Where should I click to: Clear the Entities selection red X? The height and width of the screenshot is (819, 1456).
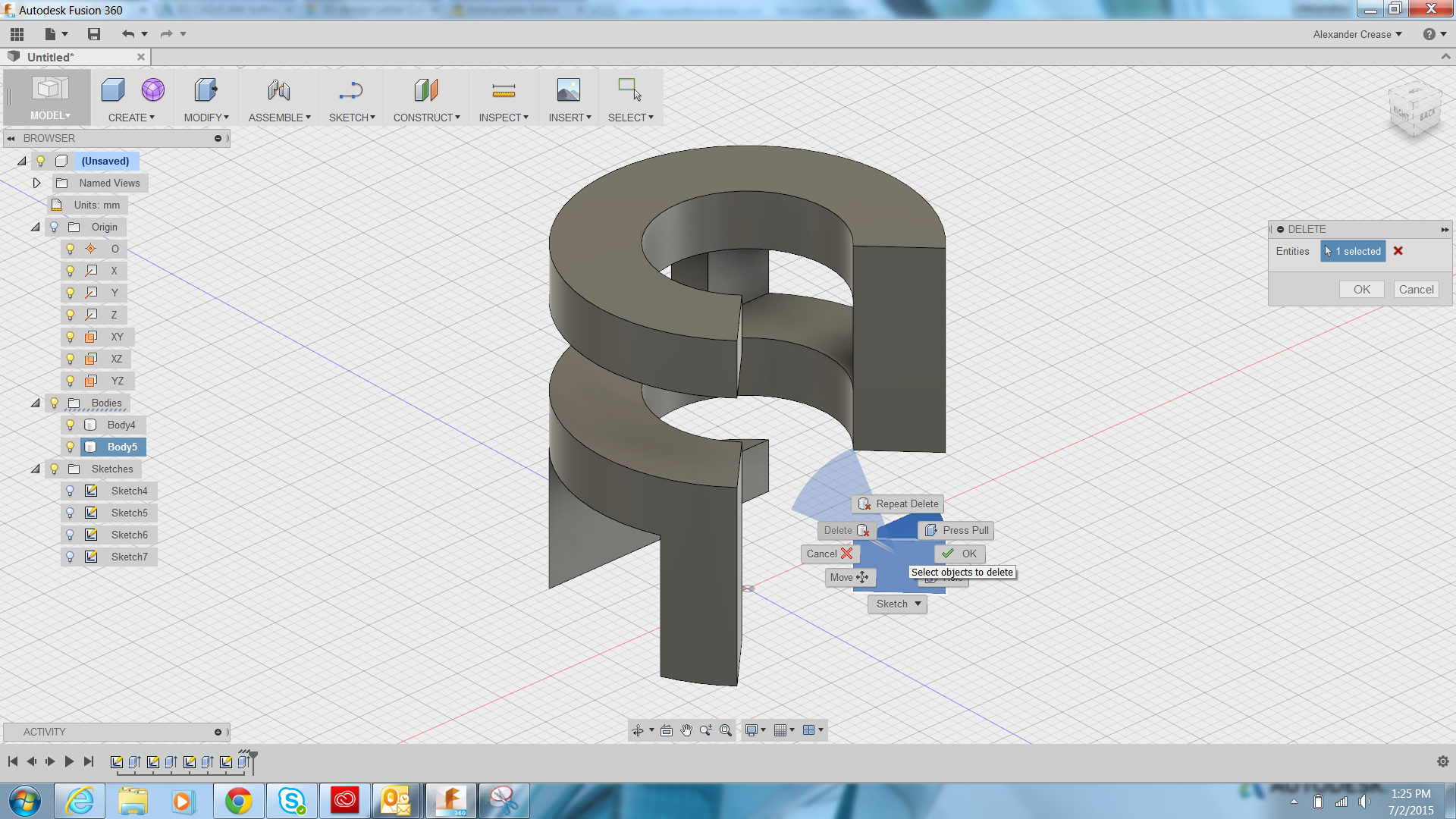coord(1398,251)
